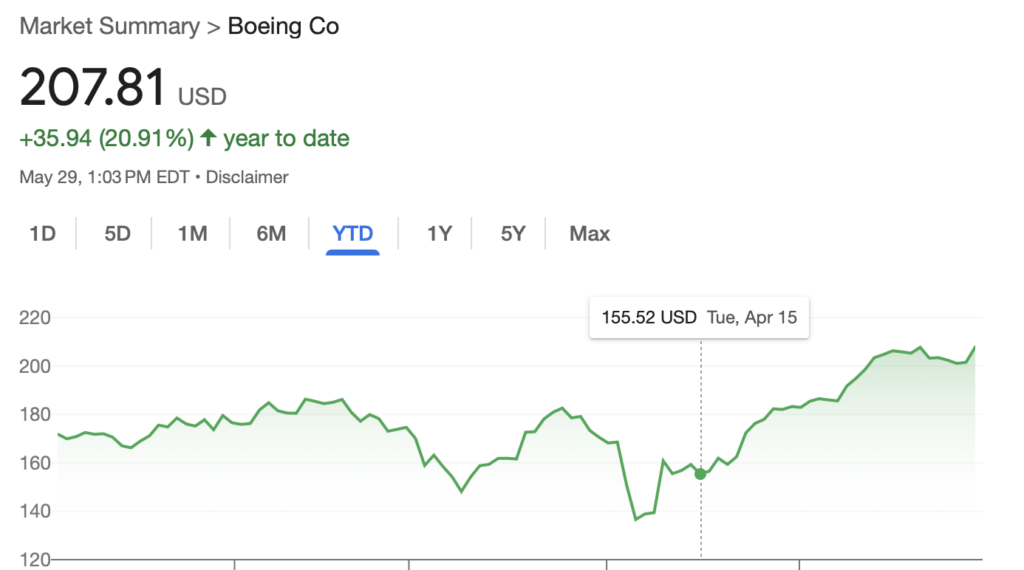Click the Boeing Co breadcrumb title
The height and width of the screenshot is (570, 1024).
click(284, 27)
